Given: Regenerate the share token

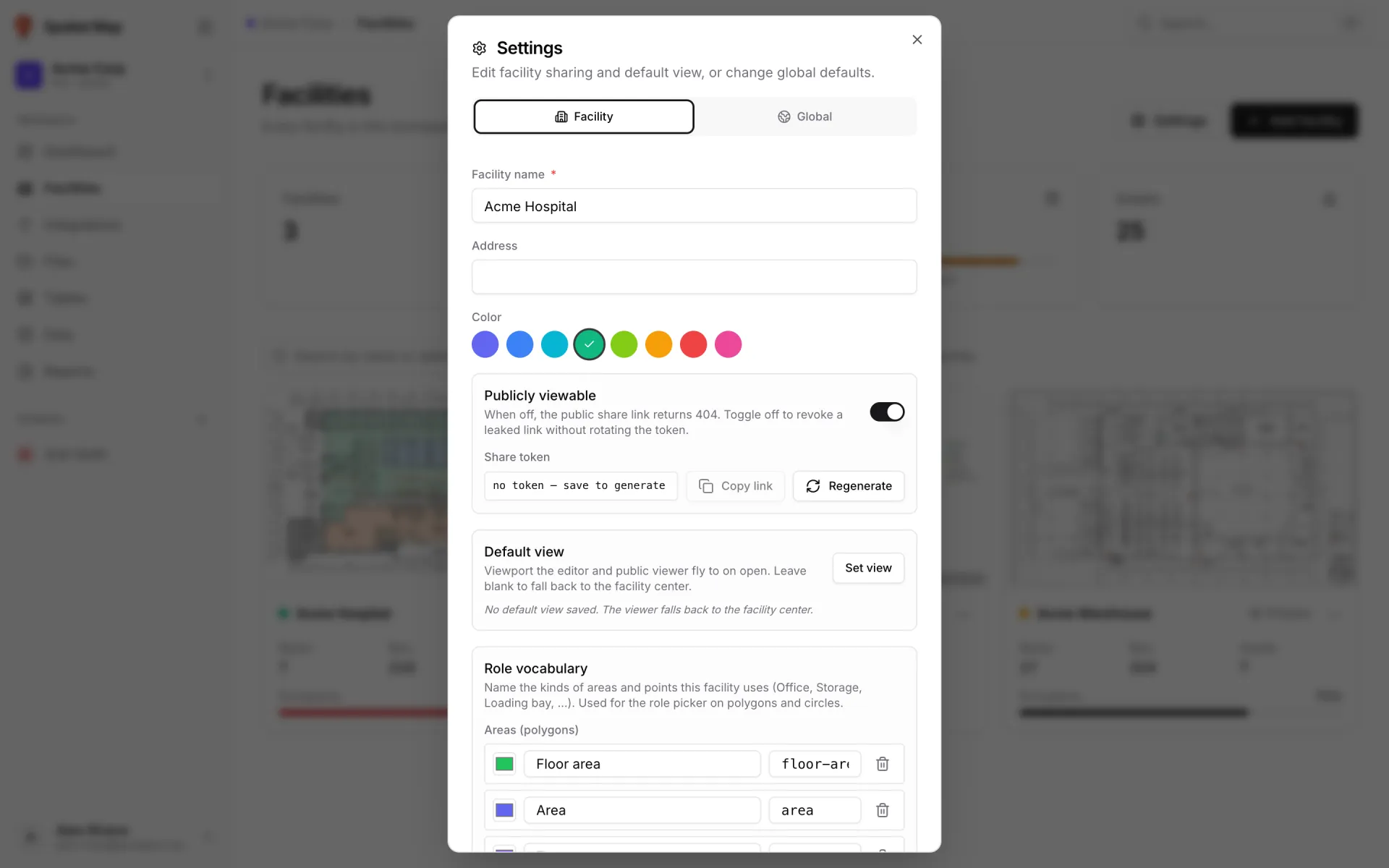Looking at the screenshot, I should point(849,486).
